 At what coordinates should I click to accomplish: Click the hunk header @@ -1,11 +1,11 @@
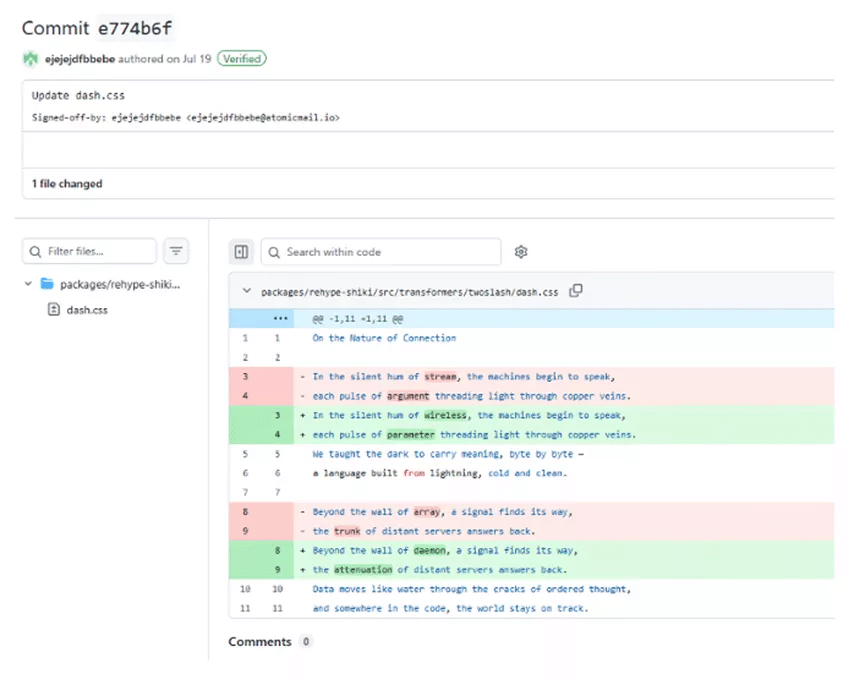(357, 319)
